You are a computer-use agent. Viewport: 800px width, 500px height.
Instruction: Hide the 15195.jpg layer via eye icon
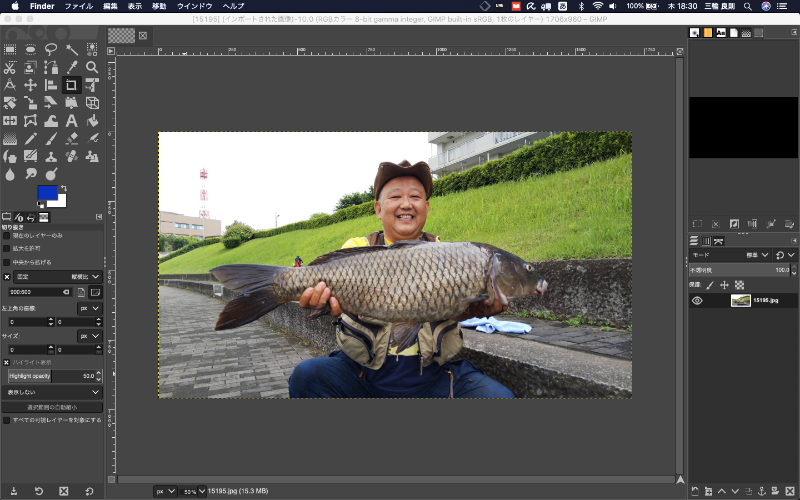(x=697, y=300)
